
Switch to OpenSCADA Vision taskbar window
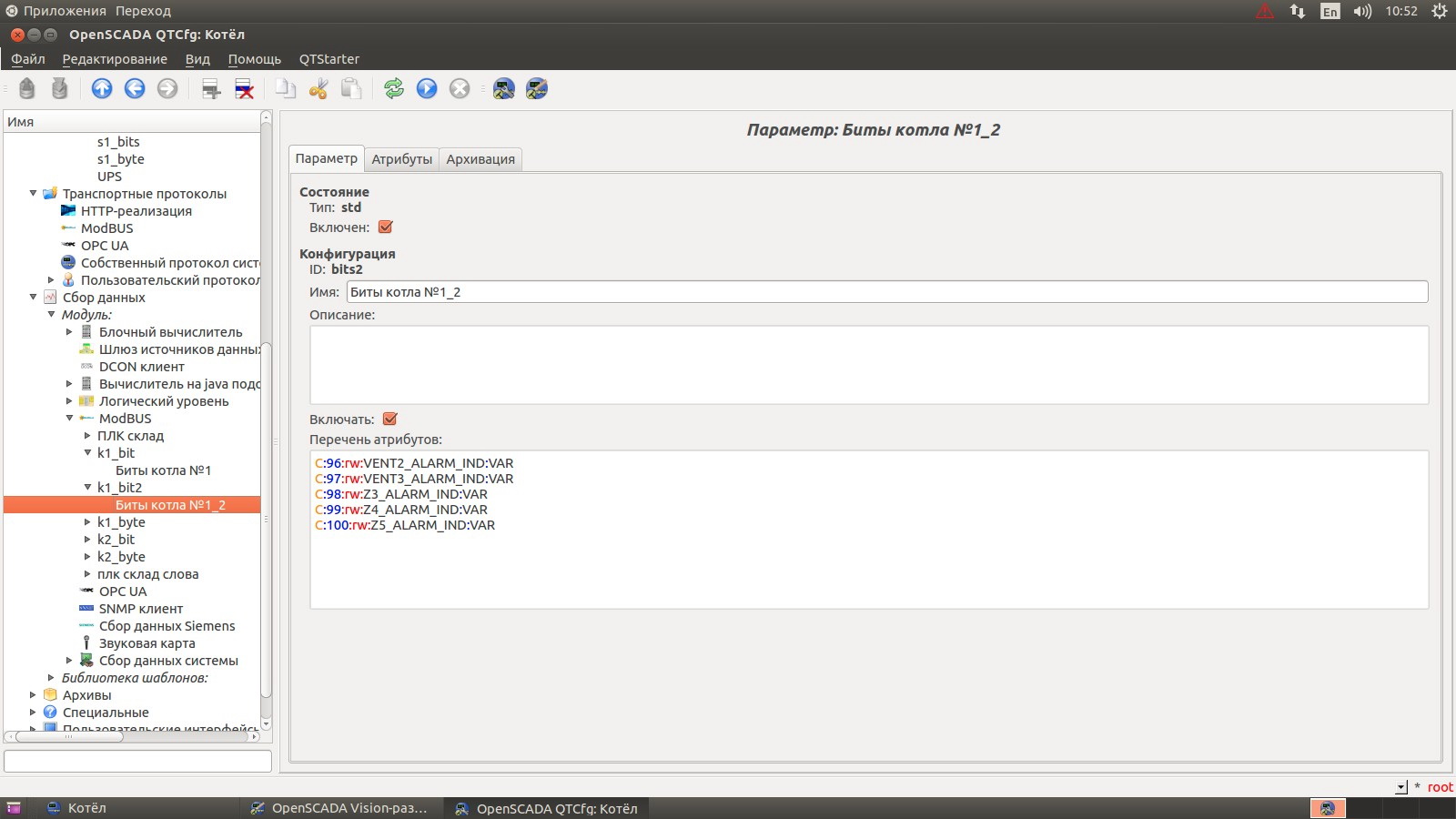(344, 808)
